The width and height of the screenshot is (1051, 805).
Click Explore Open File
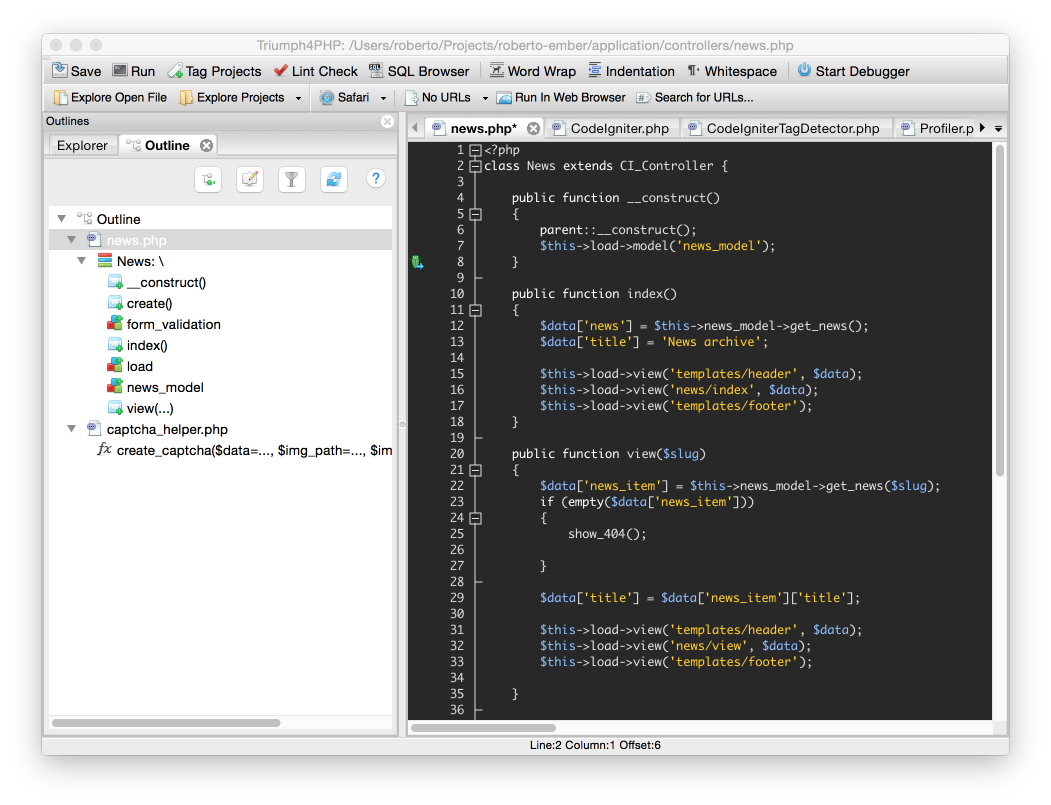(x=110, y=98)
